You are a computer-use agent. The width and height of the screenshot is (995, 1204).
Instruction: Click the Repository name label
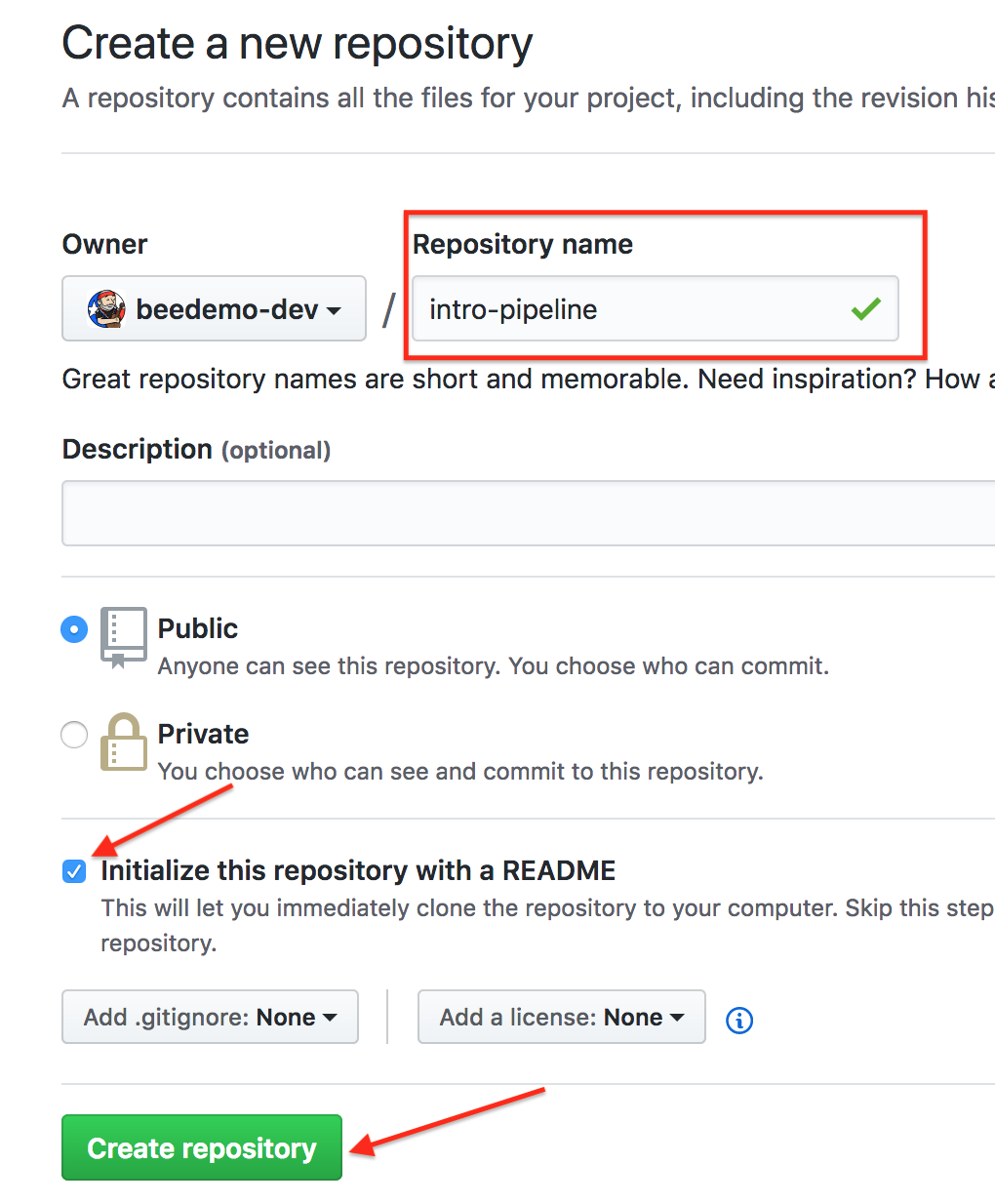(523, 244)
